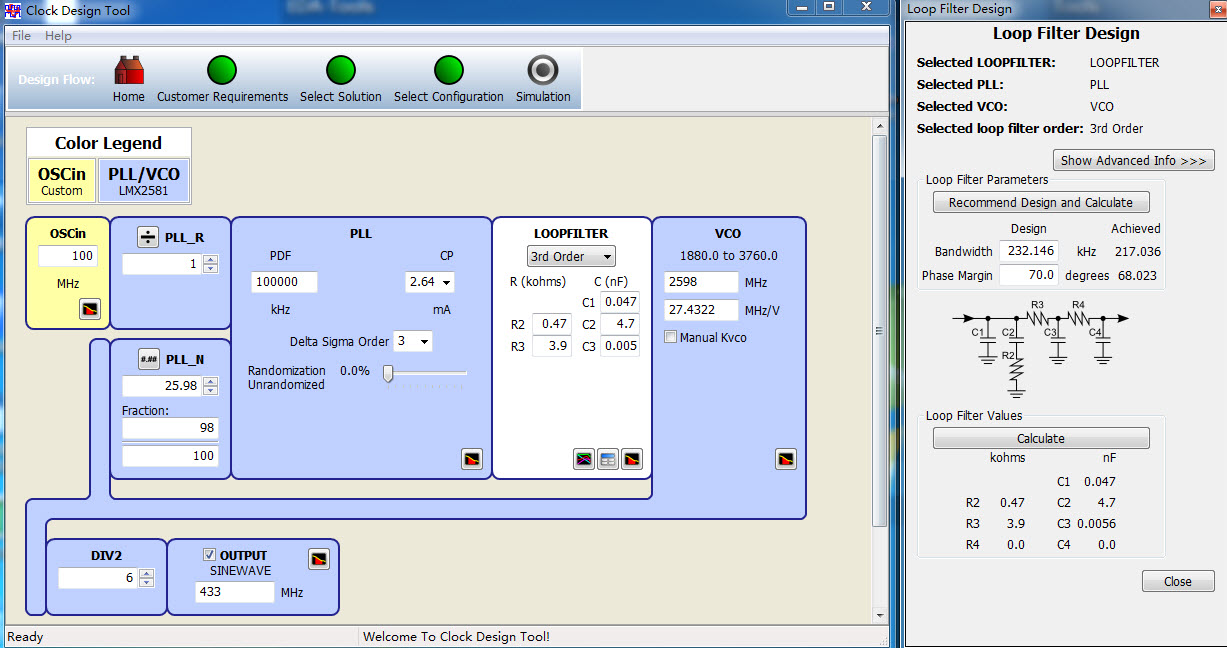The height and width of the screenshot is (648, 1227).
Task: Click the Clock Design Tool title icon
Action: 13,11
